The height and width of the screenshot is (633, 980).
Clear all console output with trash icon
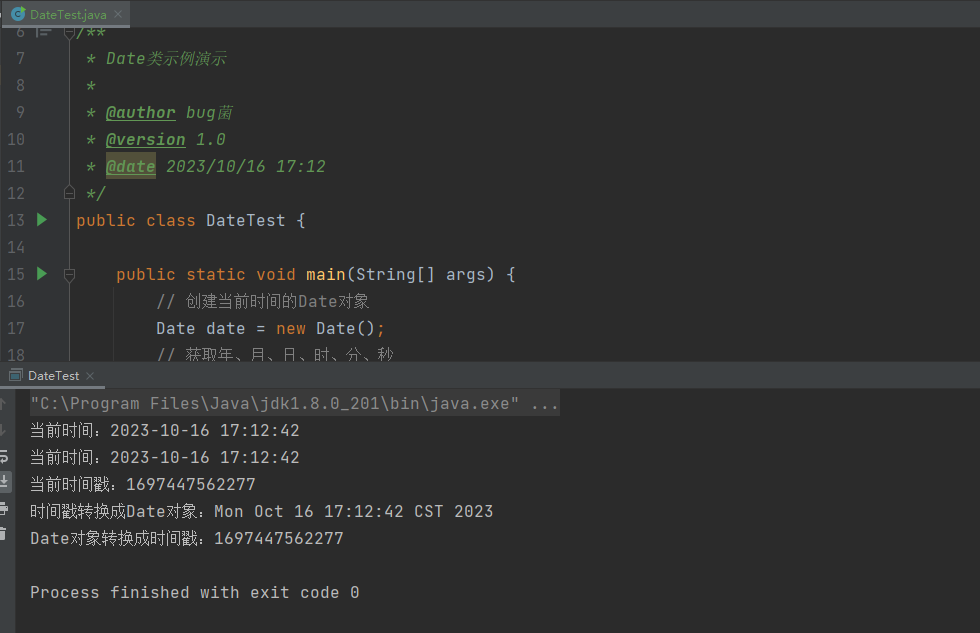coord(3,534)
